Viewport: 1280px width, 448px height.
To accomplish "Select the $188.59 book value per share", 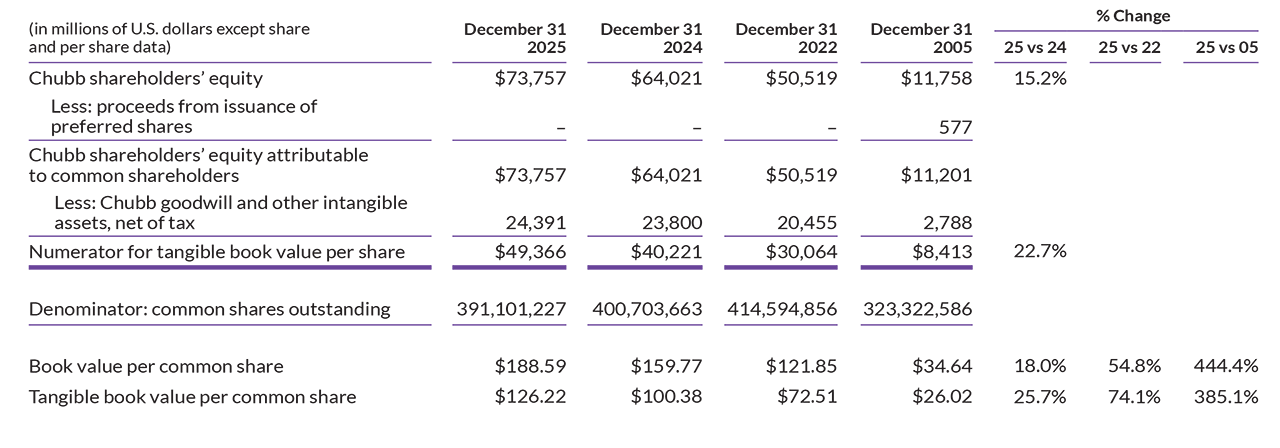I will click(x=531, y=366).
